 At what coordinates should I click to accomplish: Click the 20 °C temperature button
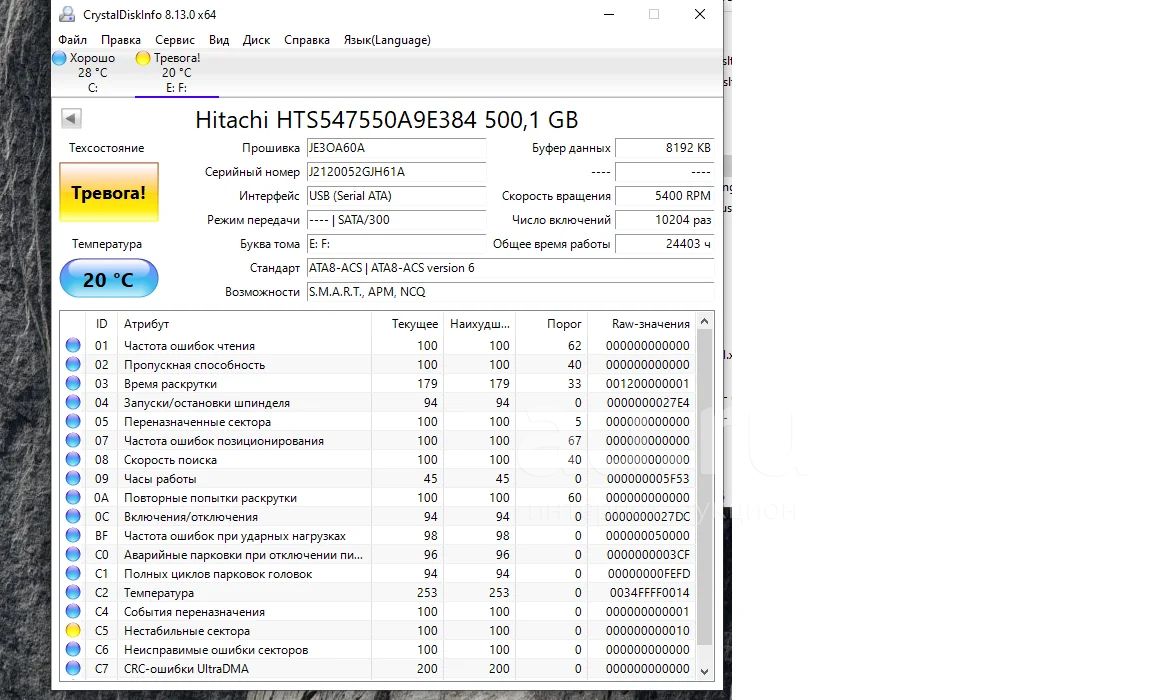point(109,279)
